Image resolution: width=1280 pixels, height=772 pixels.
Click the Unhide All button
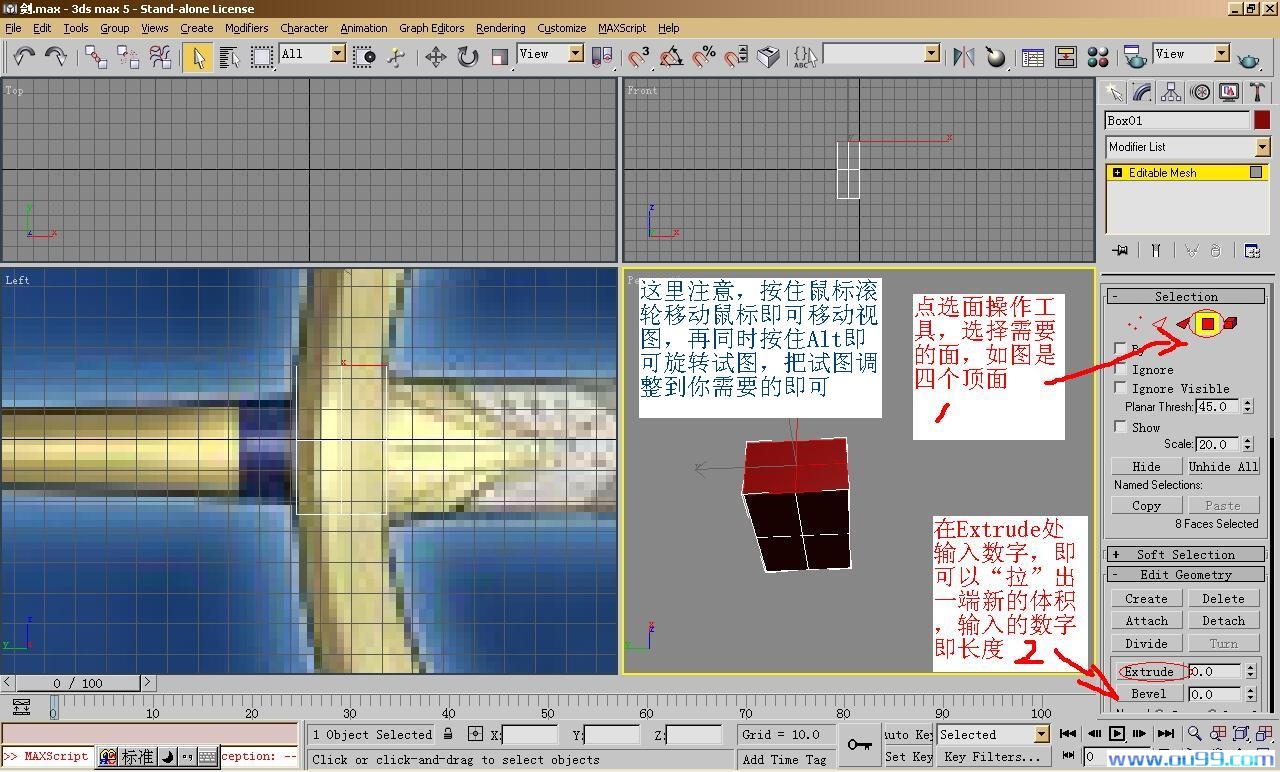pyautogui.click(x=1223, y=467)
